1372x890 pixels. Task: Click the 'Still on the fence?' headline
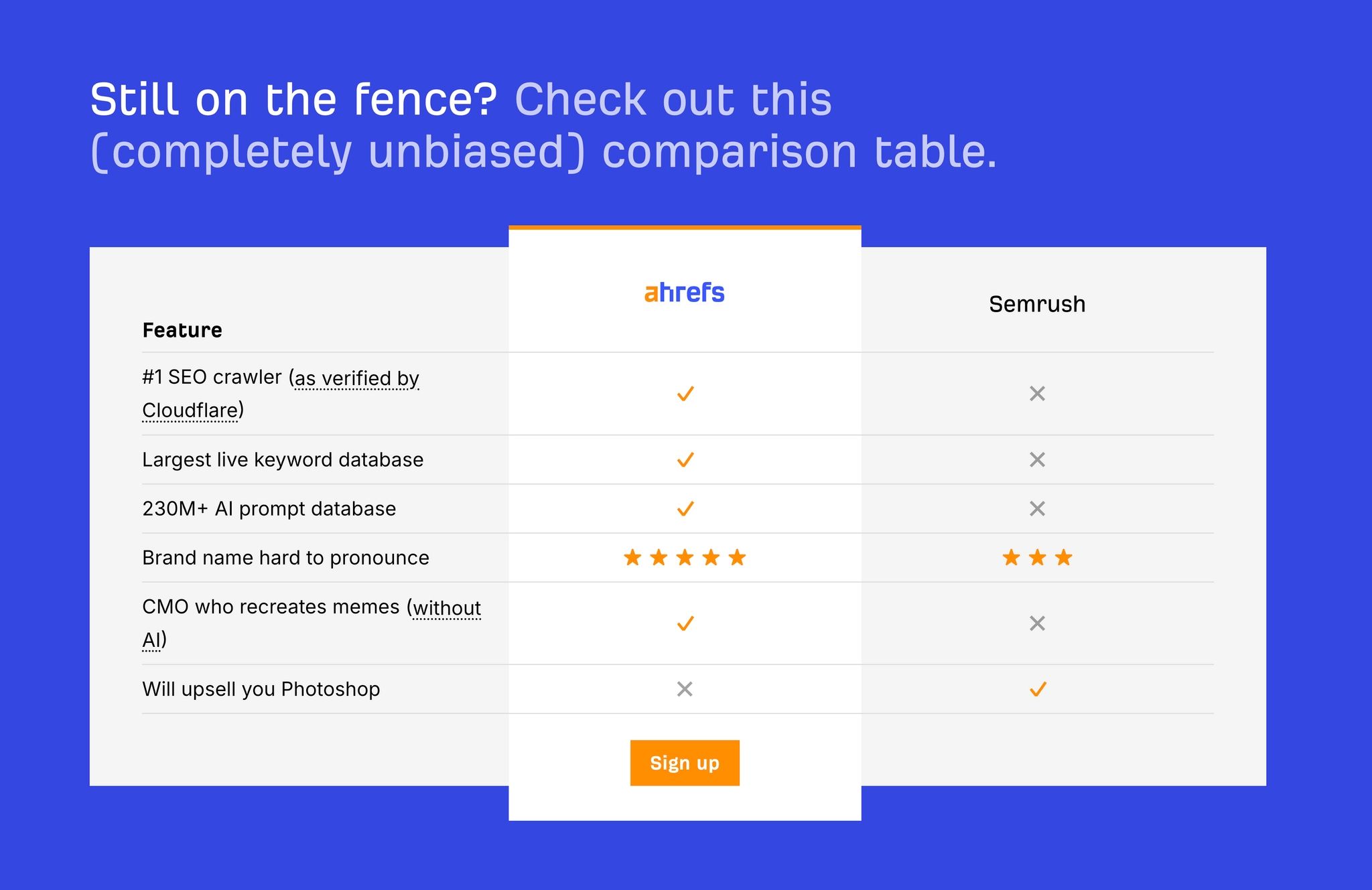(293, 100)
